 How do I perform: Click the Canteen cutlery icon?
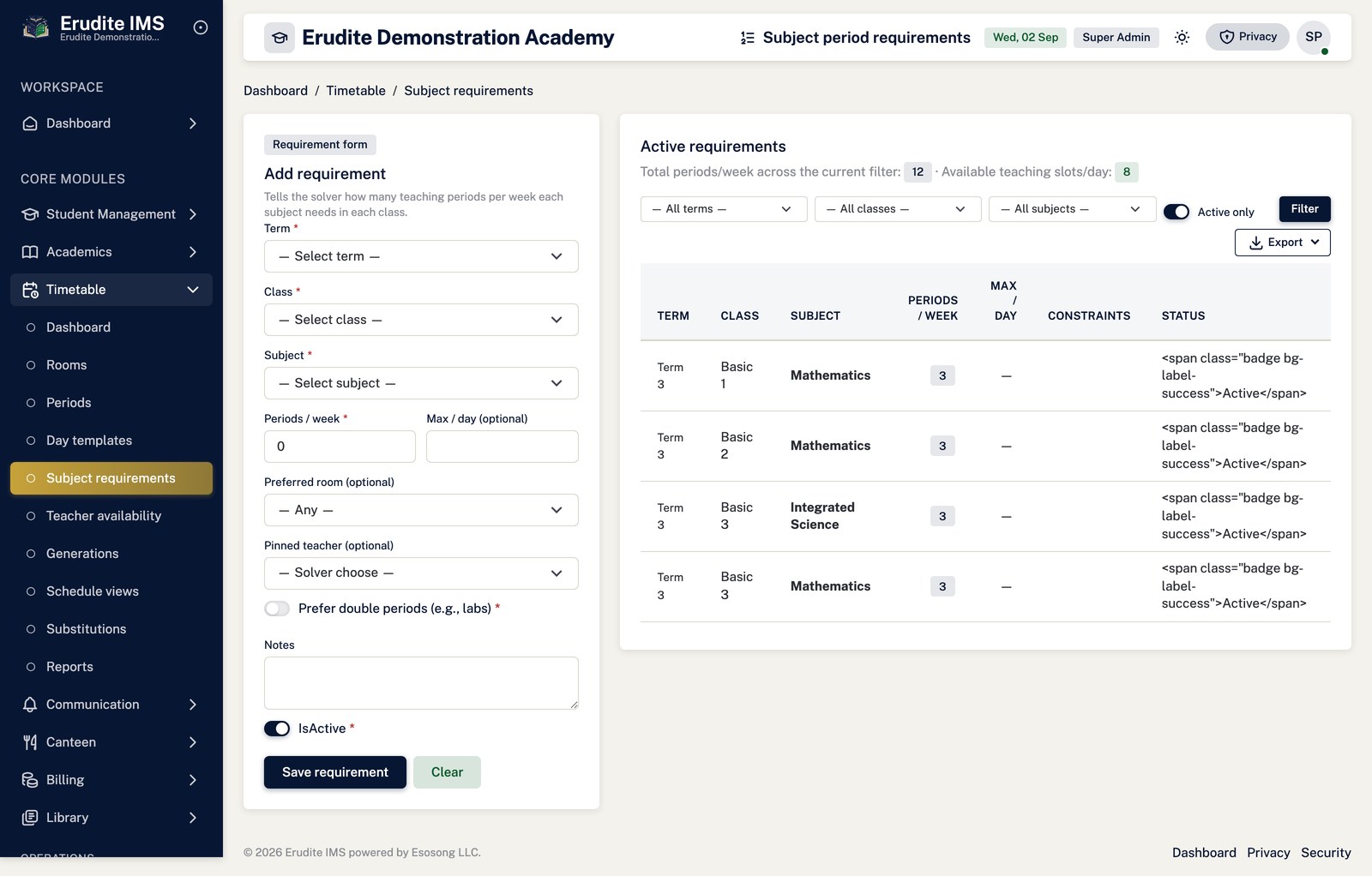[30, 742]
